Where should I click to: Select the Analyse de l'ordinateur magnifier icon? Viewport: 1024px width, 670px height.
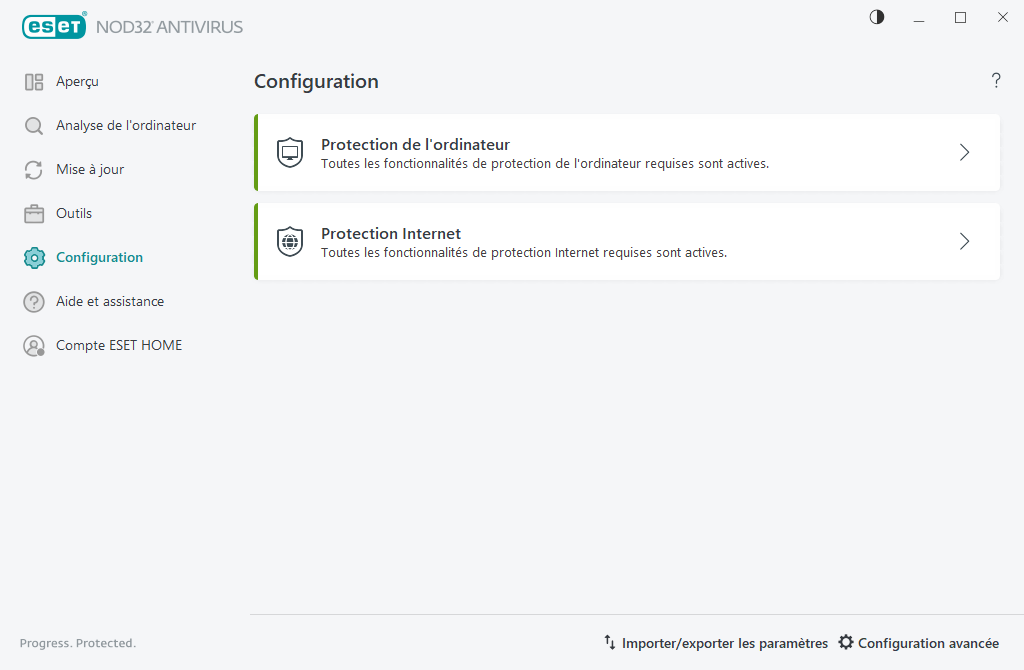pos(35,125)
